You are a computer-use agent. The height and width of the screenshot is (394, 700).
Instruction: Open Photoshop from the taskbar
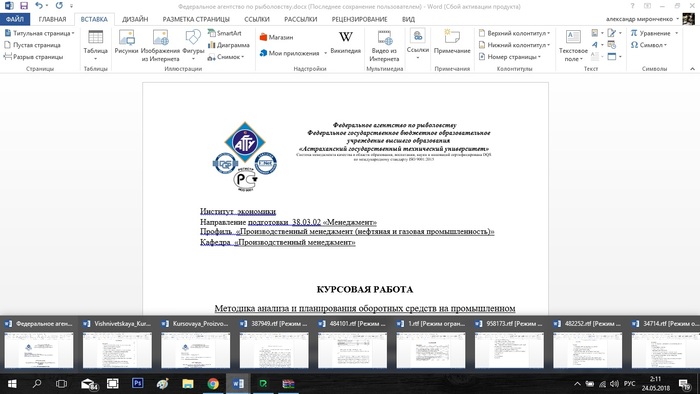point(138,383)
